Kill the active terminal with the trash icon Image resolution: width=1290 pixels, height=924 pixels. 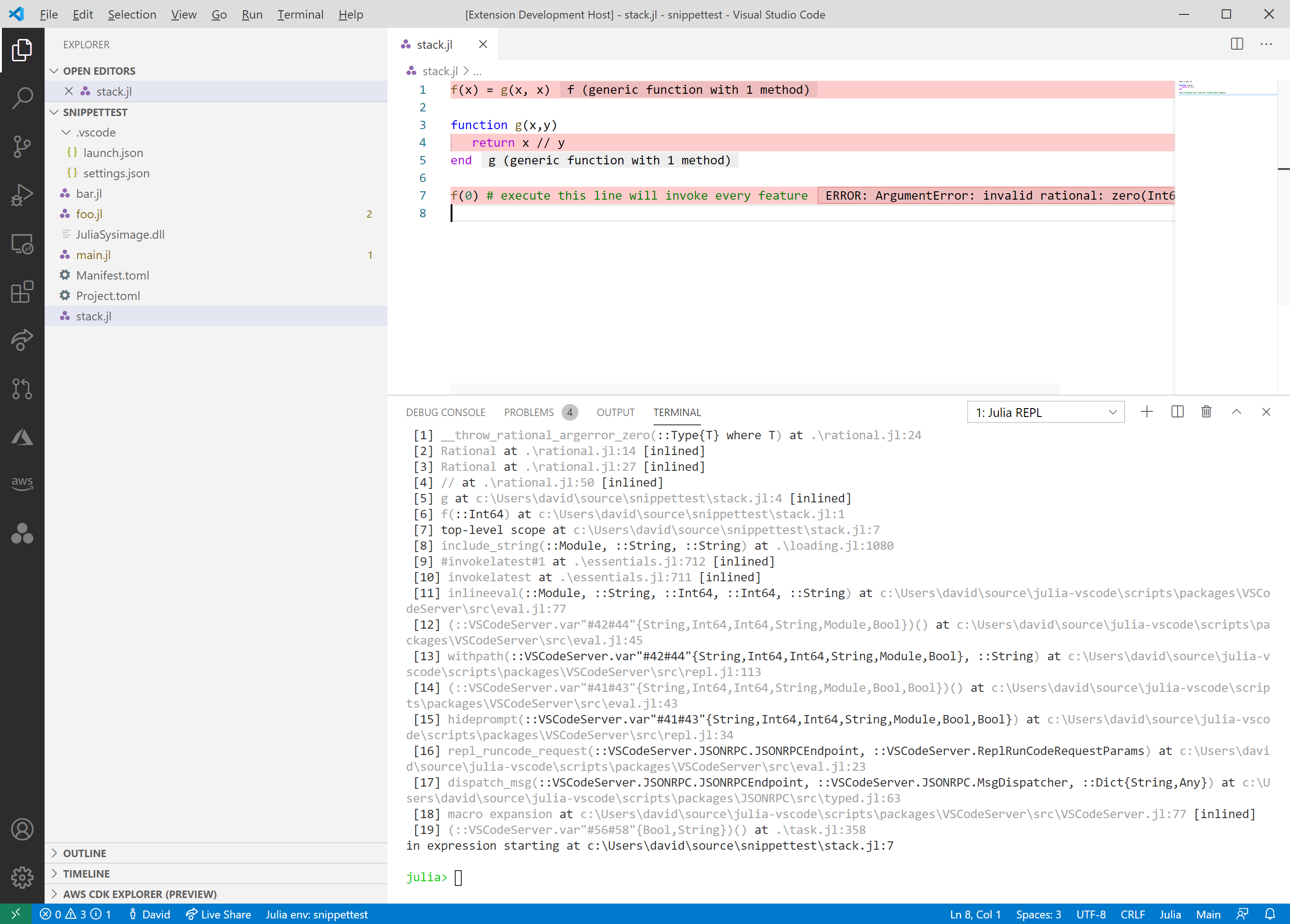point(1206,412)
